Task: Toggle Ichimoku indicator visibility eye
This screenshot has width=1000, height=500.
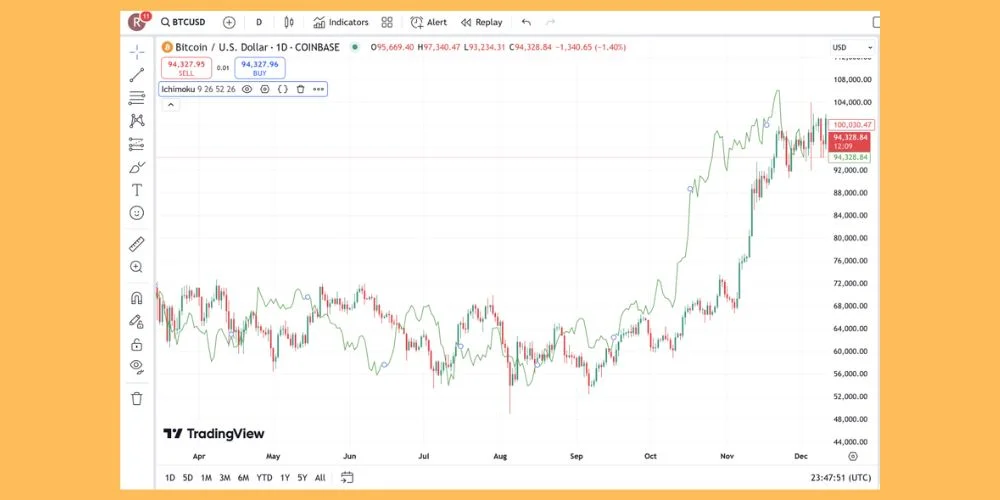Action: (247, 89)
